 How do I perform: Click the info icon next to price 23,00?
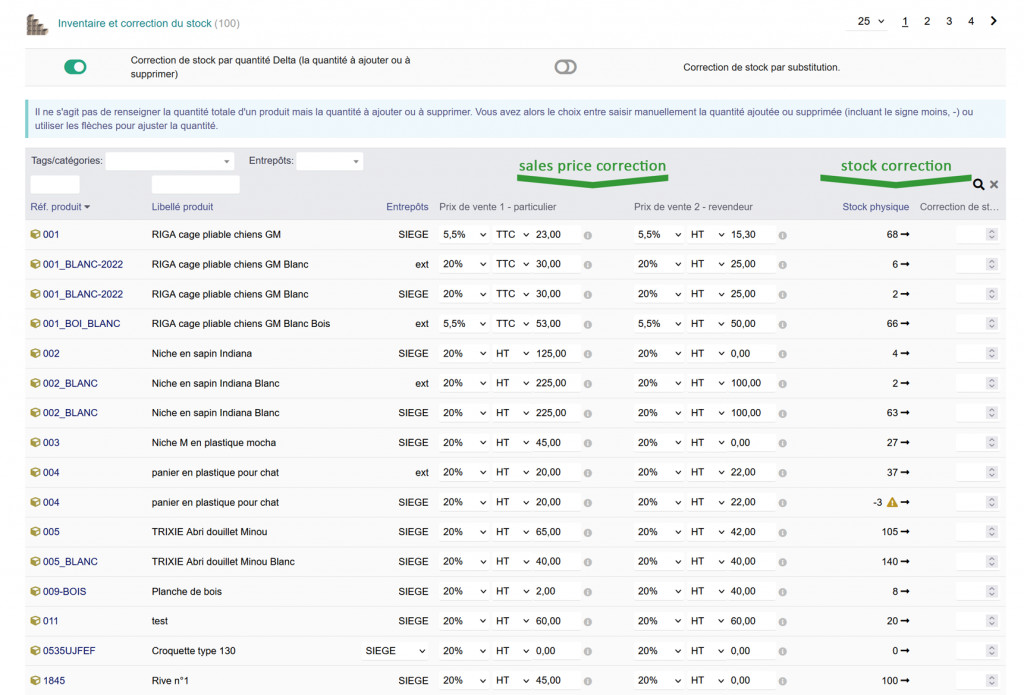click(x=588, y=235)
